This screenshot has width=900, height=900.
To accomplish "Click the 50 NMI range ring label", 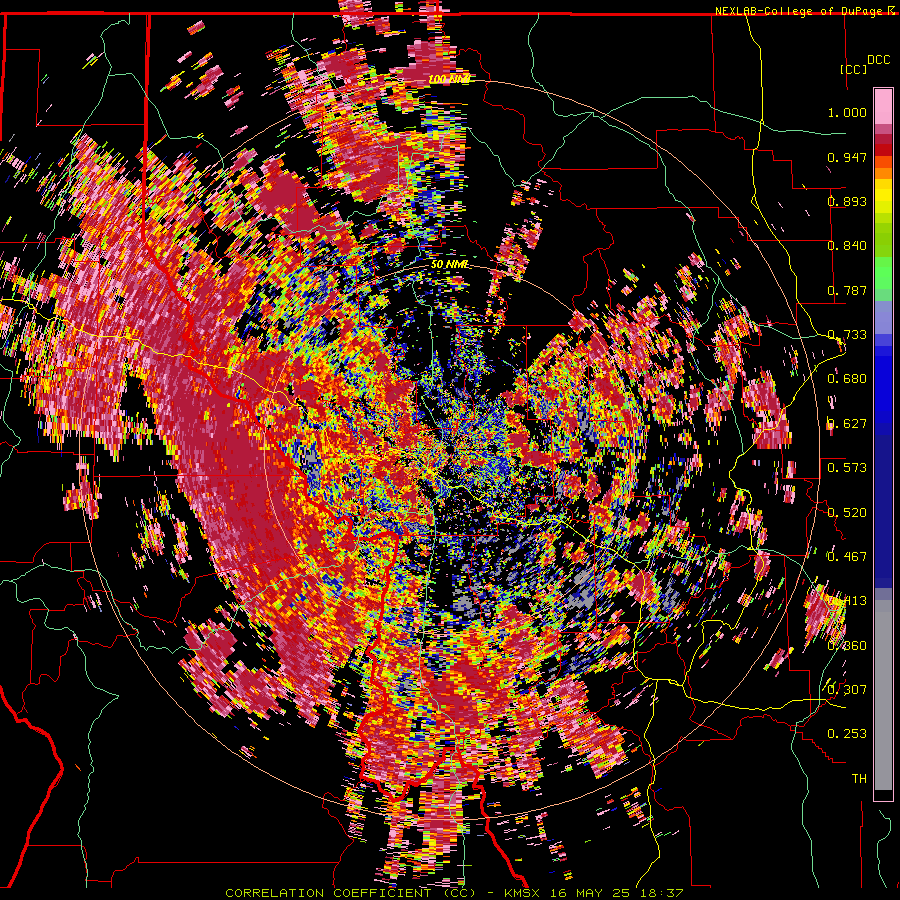I will (449, 264).
